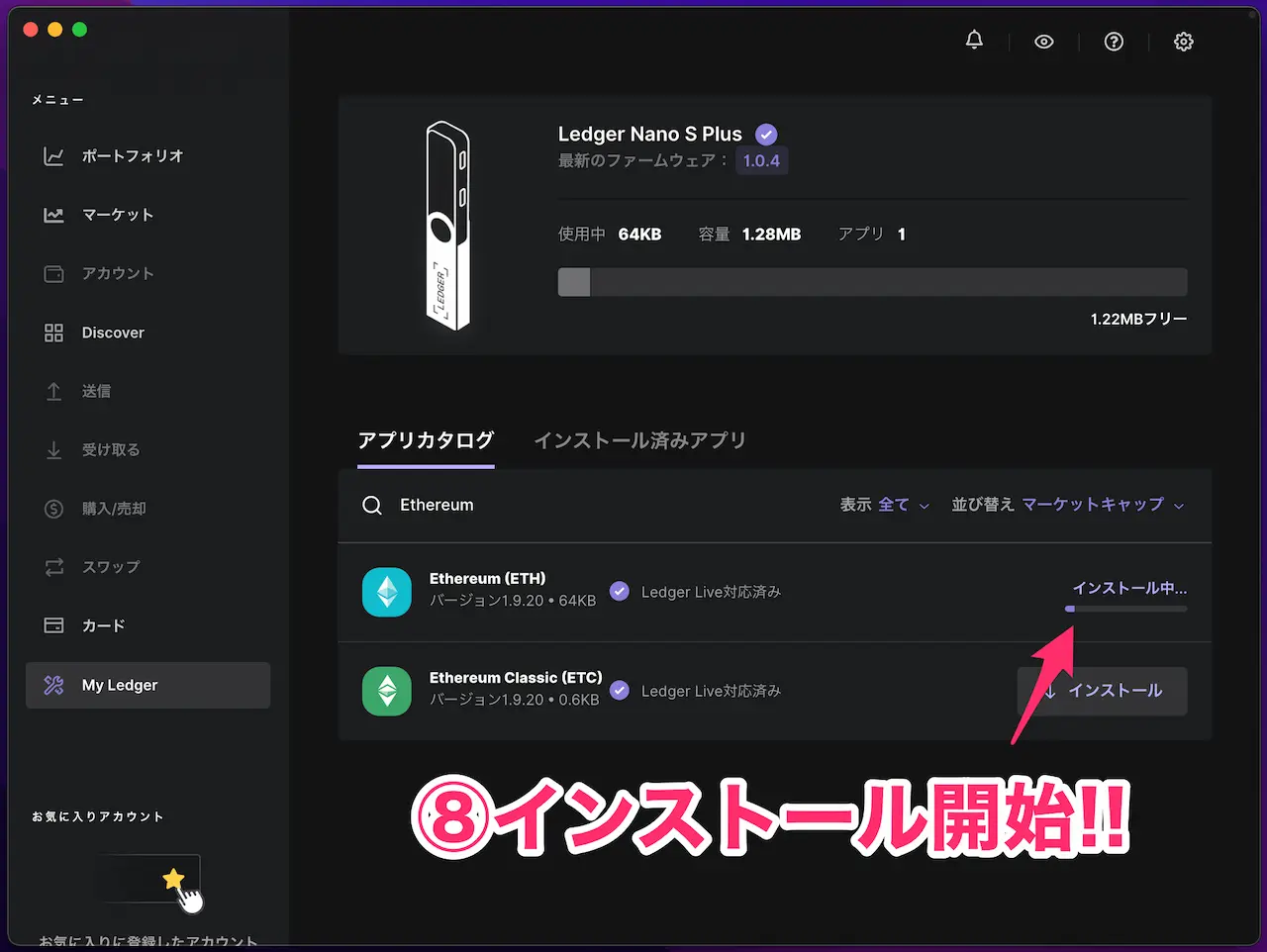The height and width of the screenshot is (952, 1267).
Task: Click the 受け取る receive menu item
Action: click(147, 449)
